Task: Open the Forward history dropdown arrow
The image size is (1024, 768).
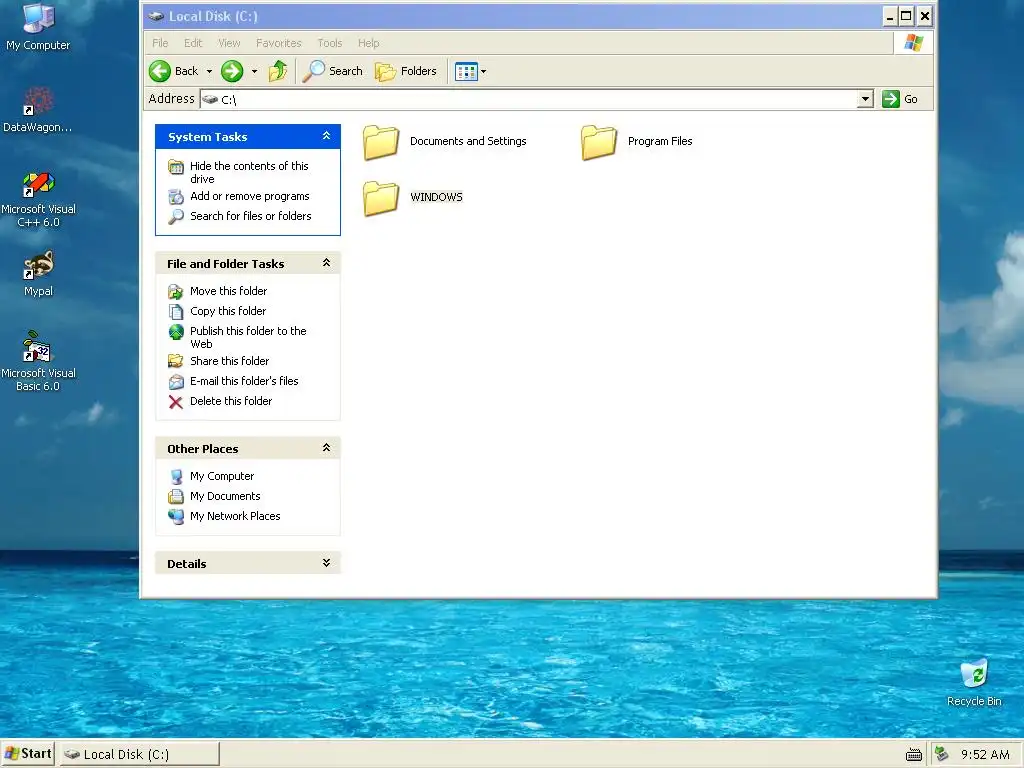Action: coord(254,71)
